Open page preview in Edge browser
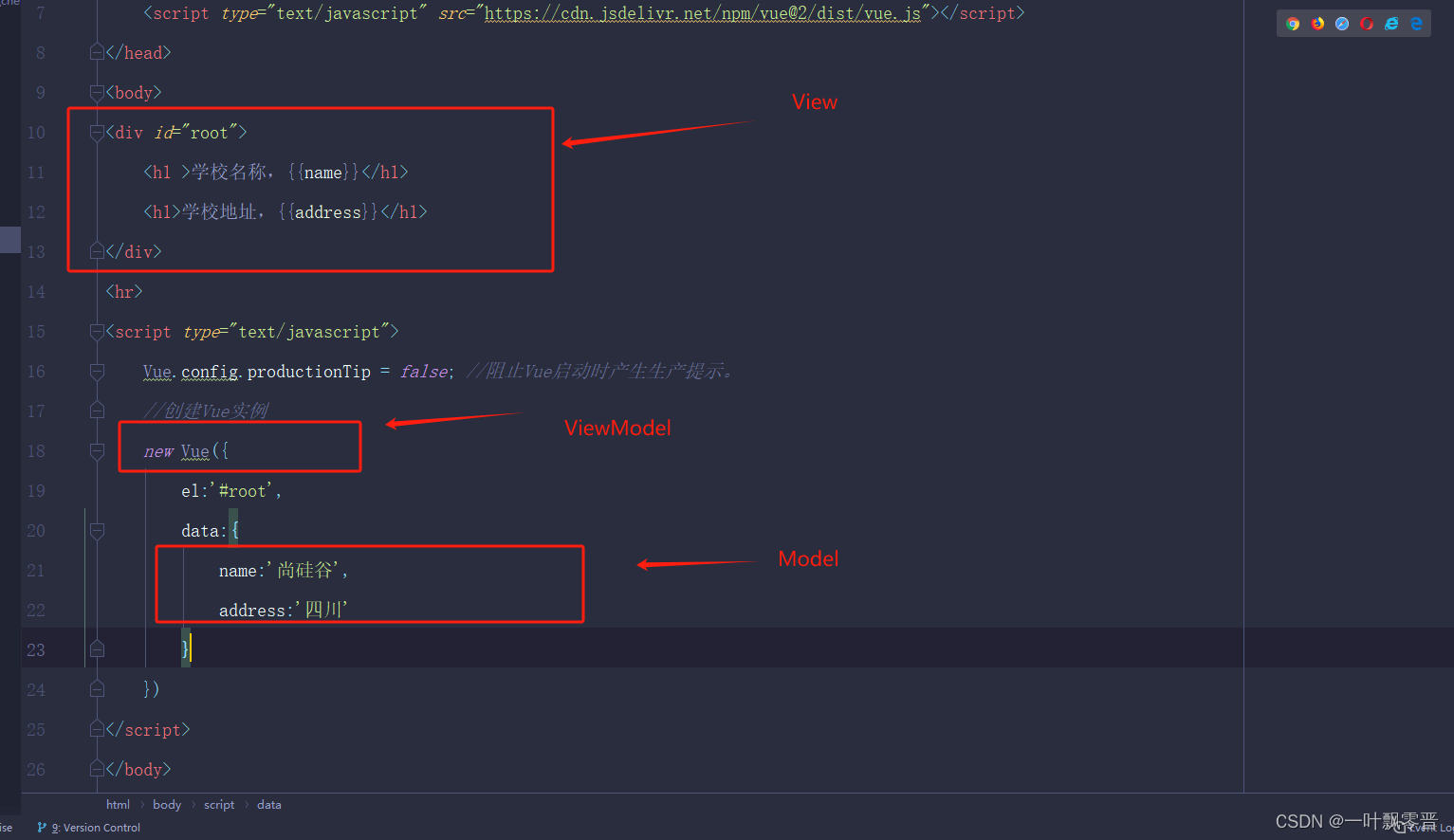 tap(1416, 24)
